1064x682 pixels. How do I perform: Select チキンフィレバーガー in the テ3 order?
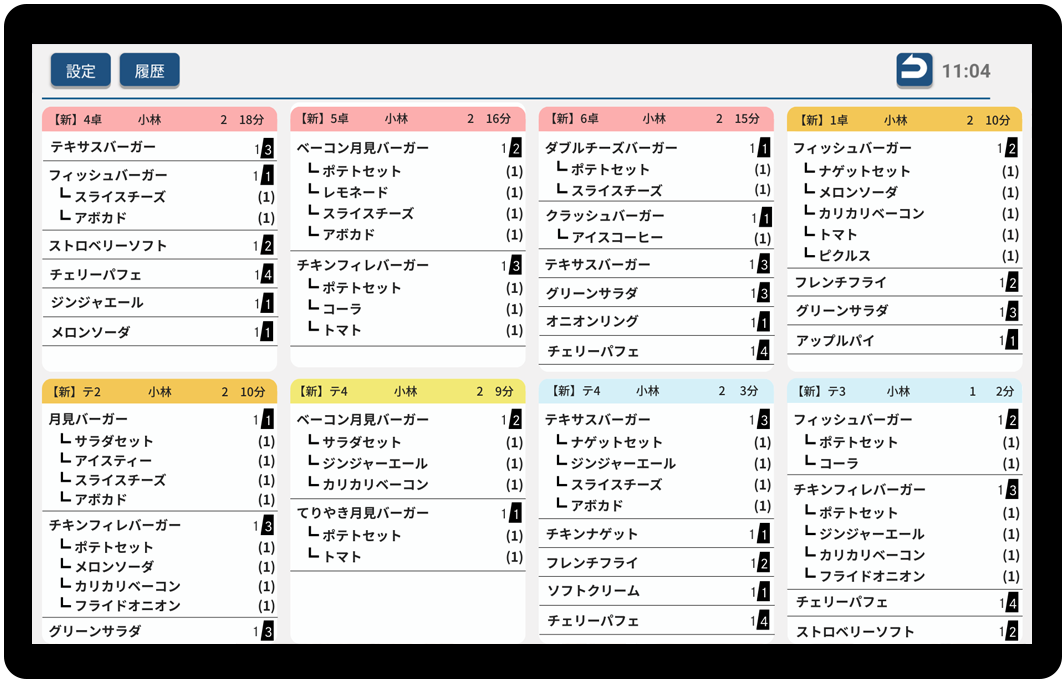905,489
